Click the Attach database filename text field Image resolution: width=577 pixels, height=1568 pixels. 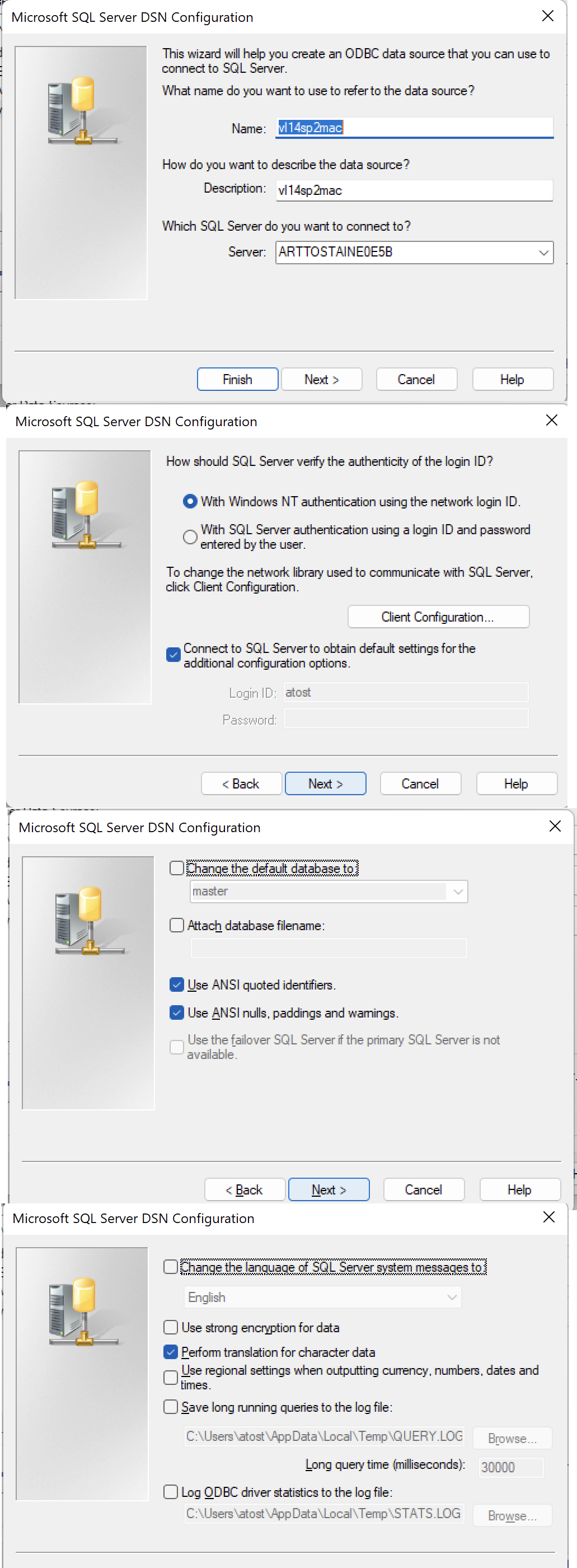pos(329,948)
